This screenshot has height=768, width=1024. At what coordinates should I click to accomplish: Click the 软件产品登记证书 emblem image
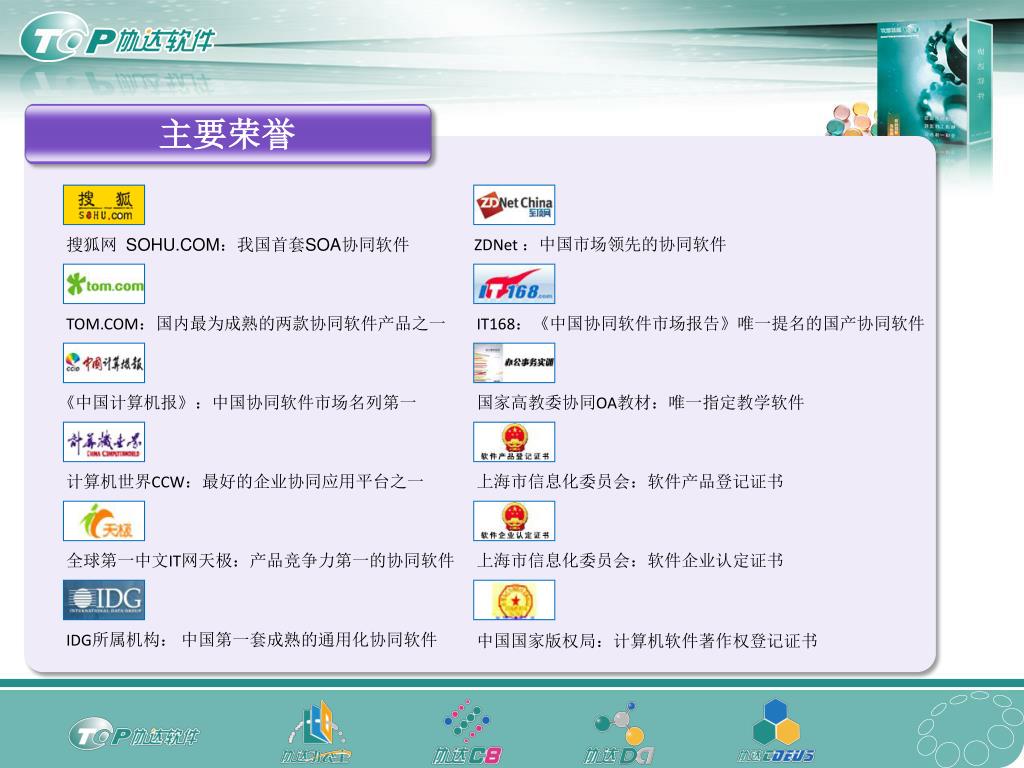(514, 442)
